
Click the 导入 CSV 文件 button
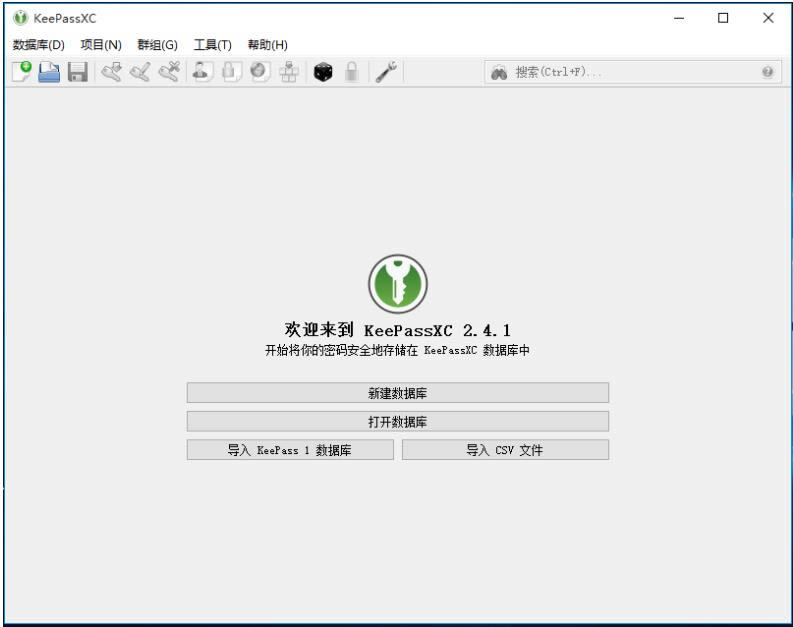pyautogui.click(x=505, y=450)
